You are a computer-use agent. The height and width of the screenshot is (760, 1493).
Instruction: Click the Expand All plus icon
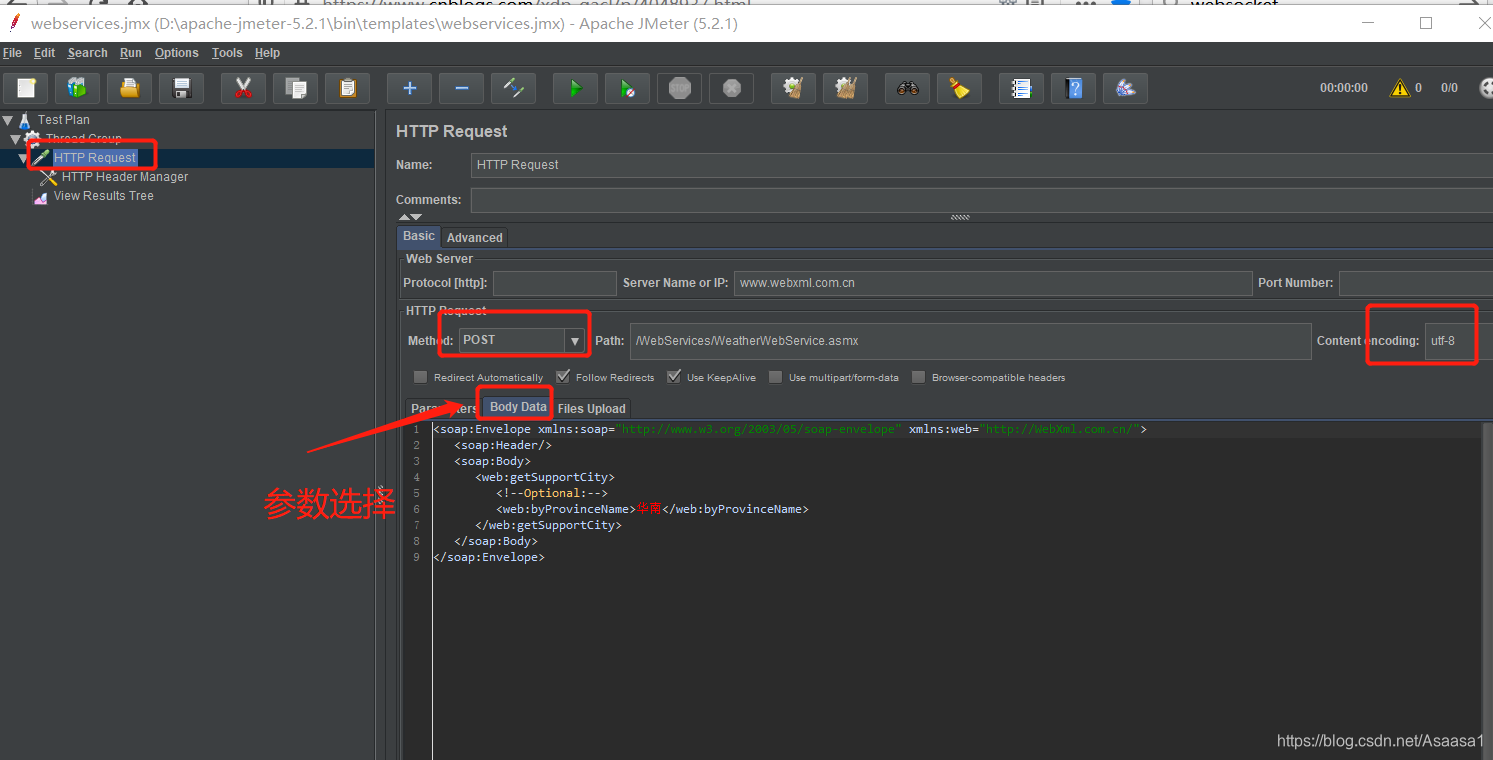[410, 88]
